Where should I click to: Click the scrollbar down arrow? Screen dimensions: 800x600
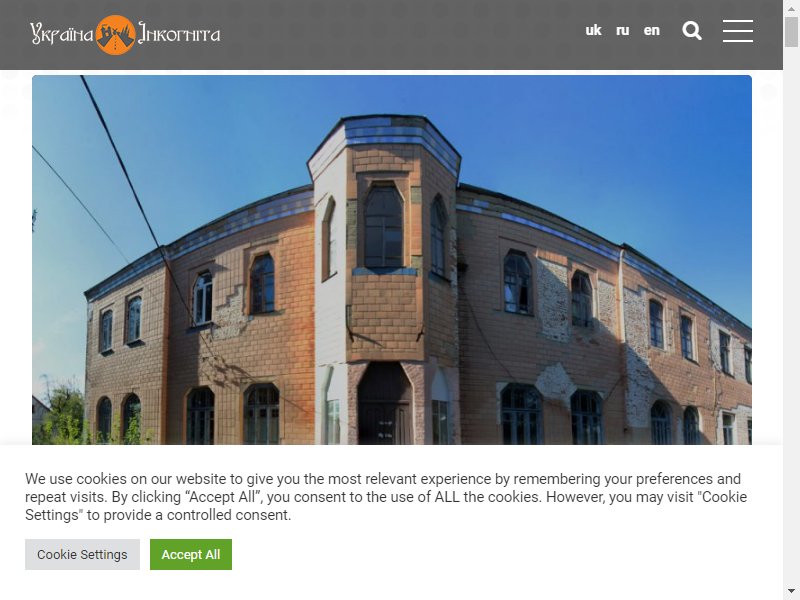tap(791, 592)
